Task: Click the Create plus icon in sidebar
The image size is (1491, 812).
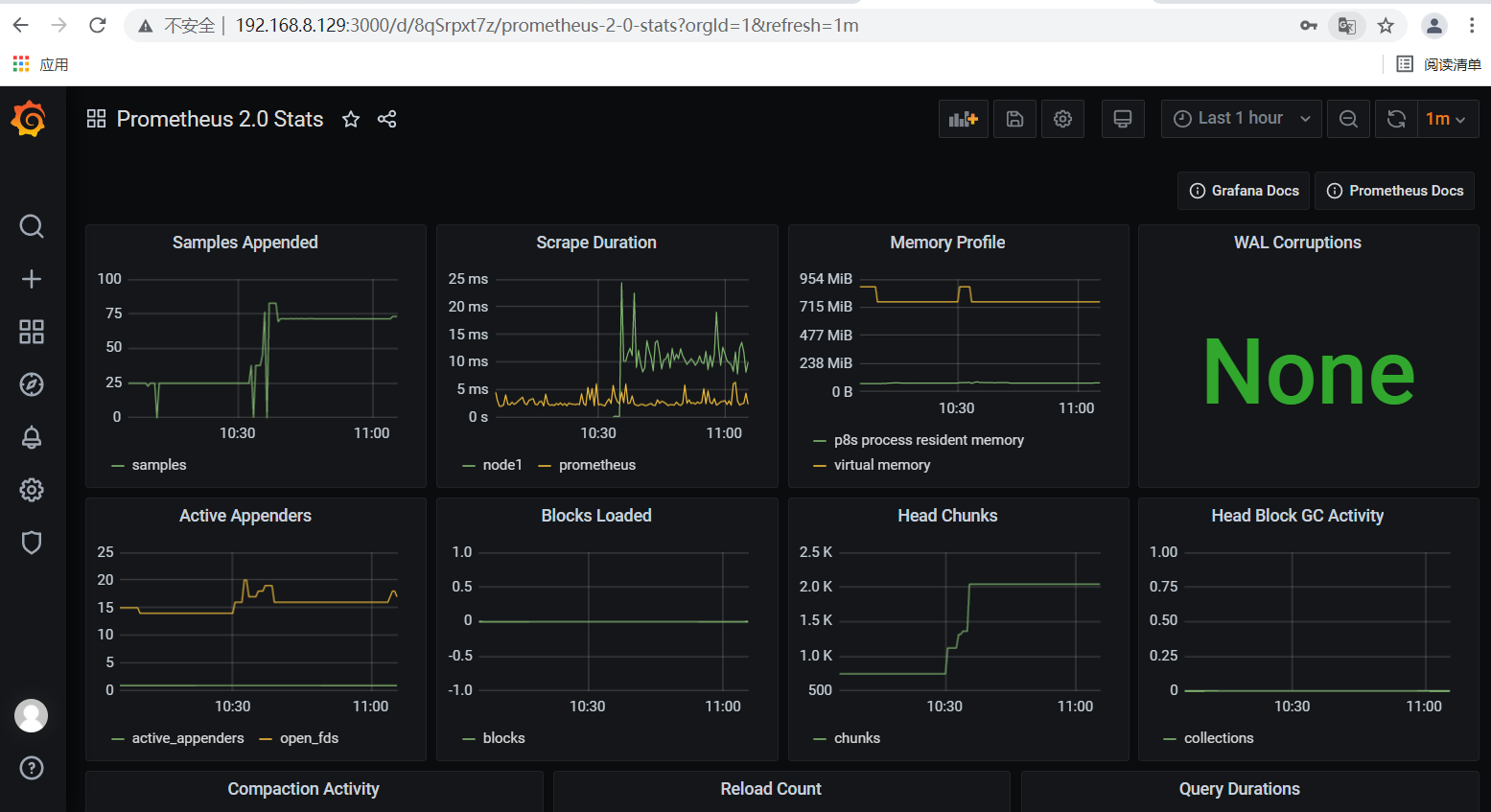Action: [32, 279]
